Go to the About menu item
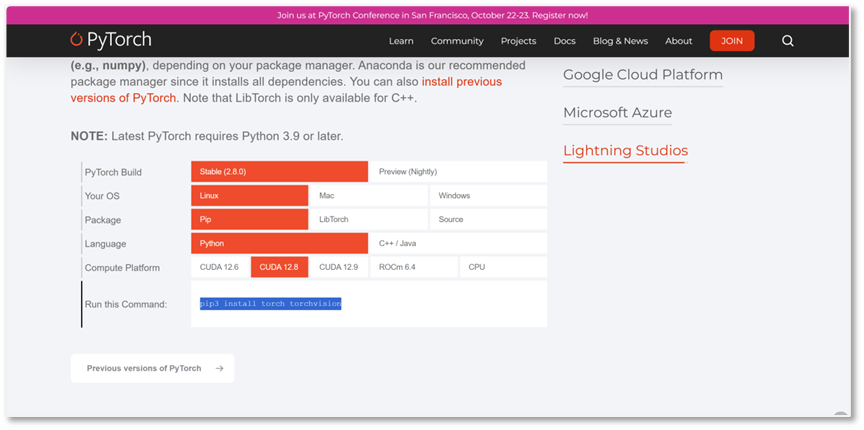Viewport: 864px width, 430px height. click(678, 41)
